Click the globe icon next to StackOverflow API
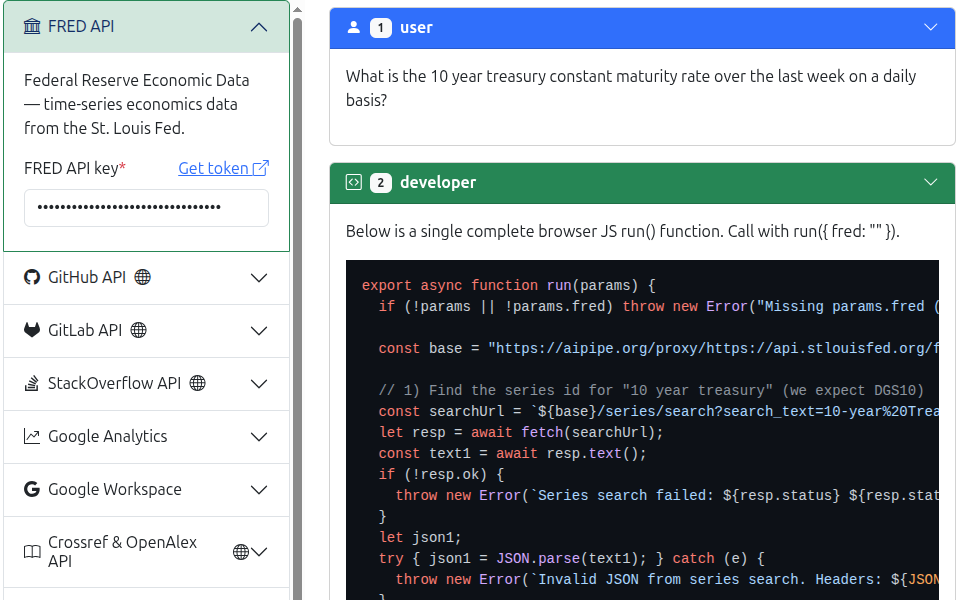Viewport: 960px width, 600px height. 198,383
